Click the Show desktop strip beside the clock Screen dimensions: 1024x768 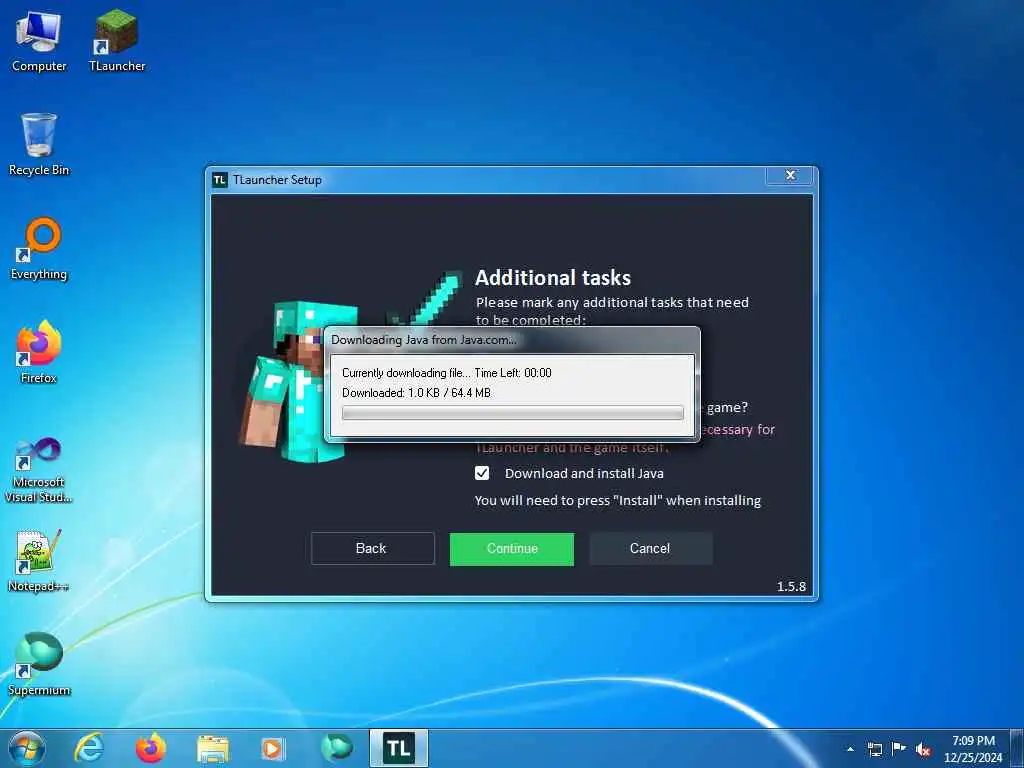click(1017, 749)
